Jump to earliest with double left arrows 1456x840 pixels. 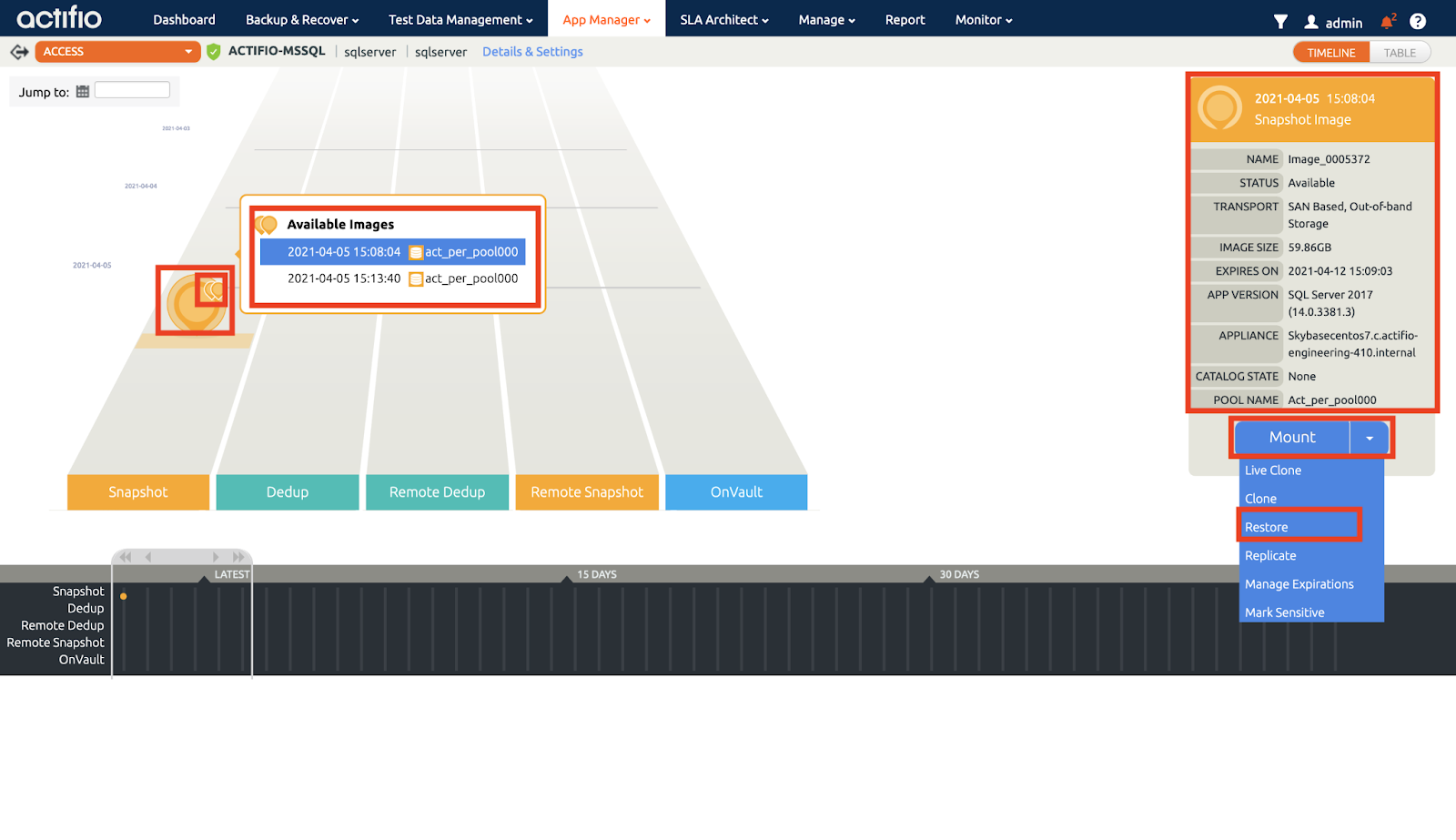[126, 557]
